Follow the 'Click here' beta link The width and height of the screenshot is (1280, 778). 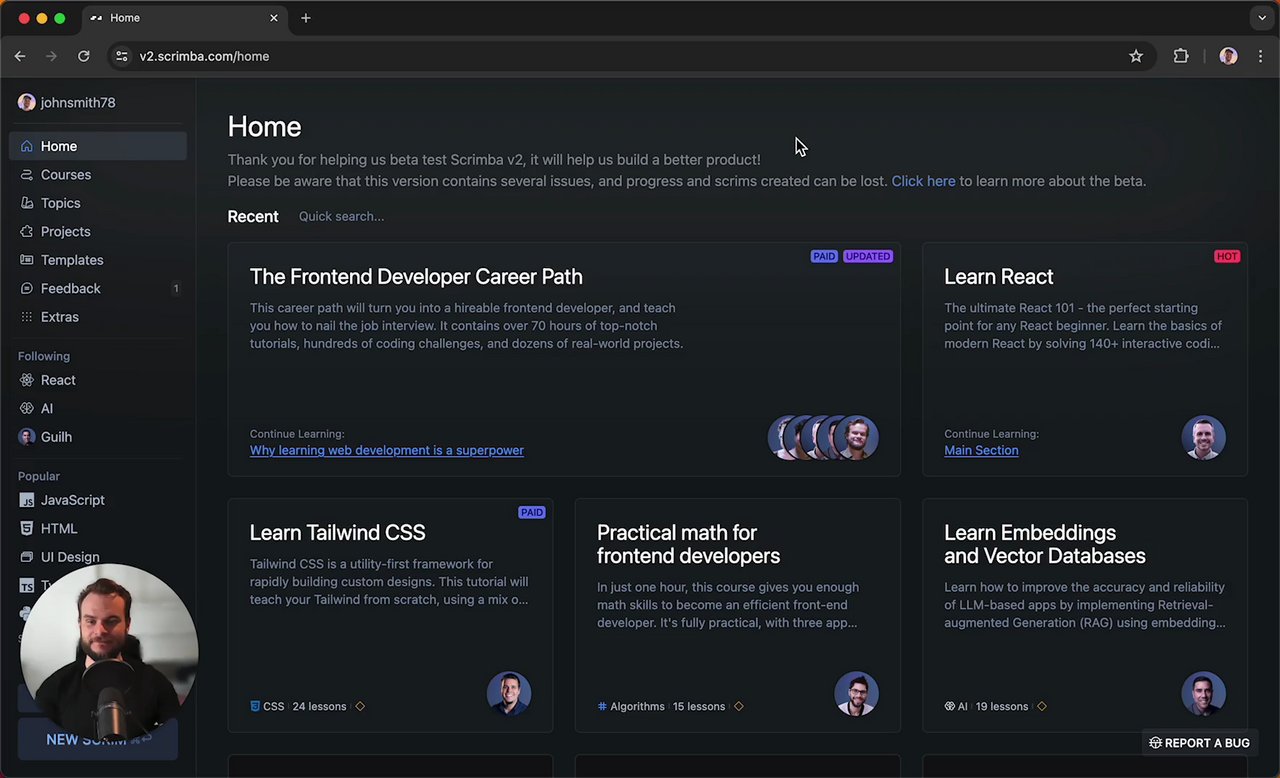(x=923, y=181)
